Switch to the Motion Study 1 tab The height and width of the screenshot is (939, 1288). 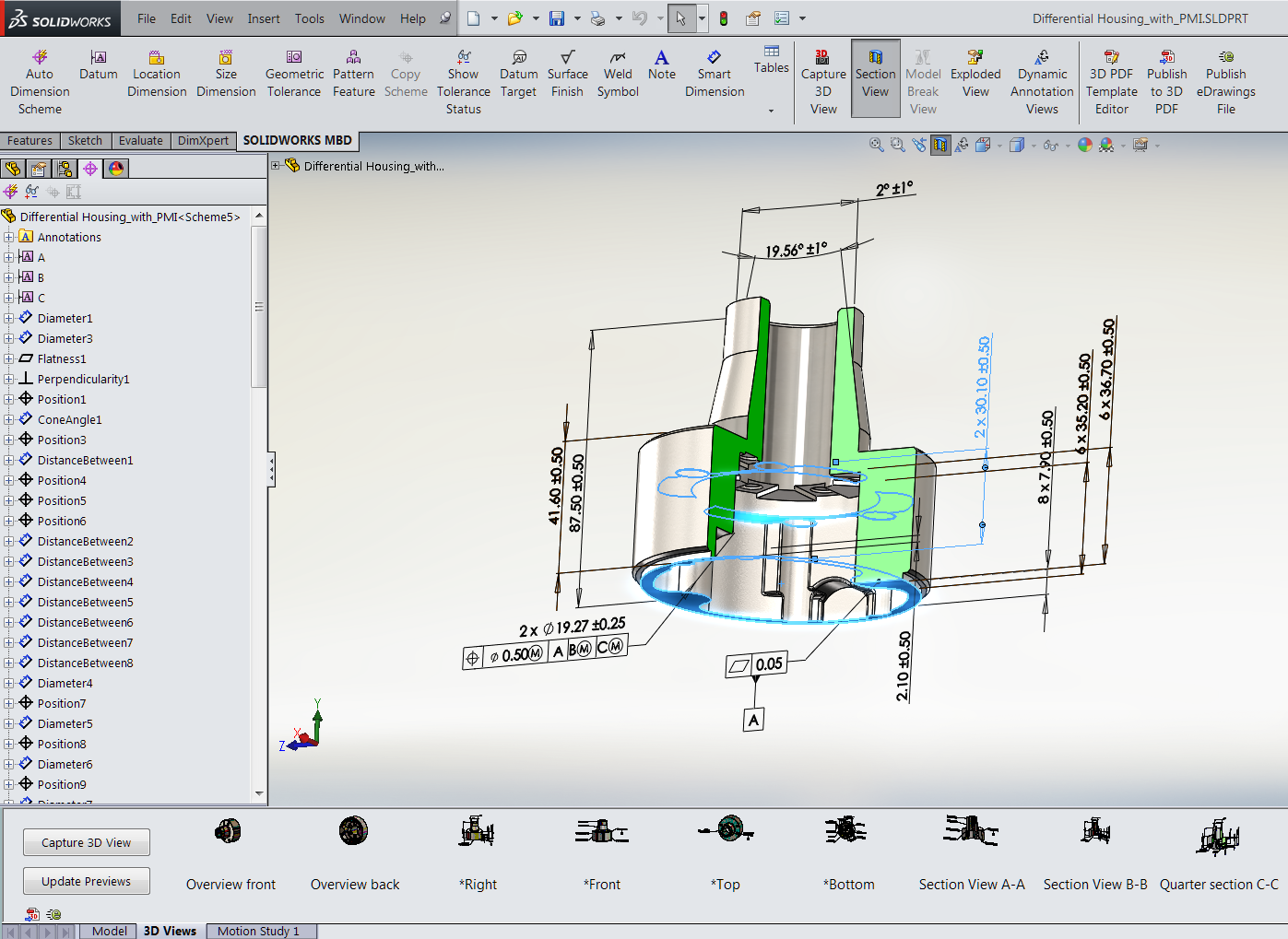pos(261,931)
